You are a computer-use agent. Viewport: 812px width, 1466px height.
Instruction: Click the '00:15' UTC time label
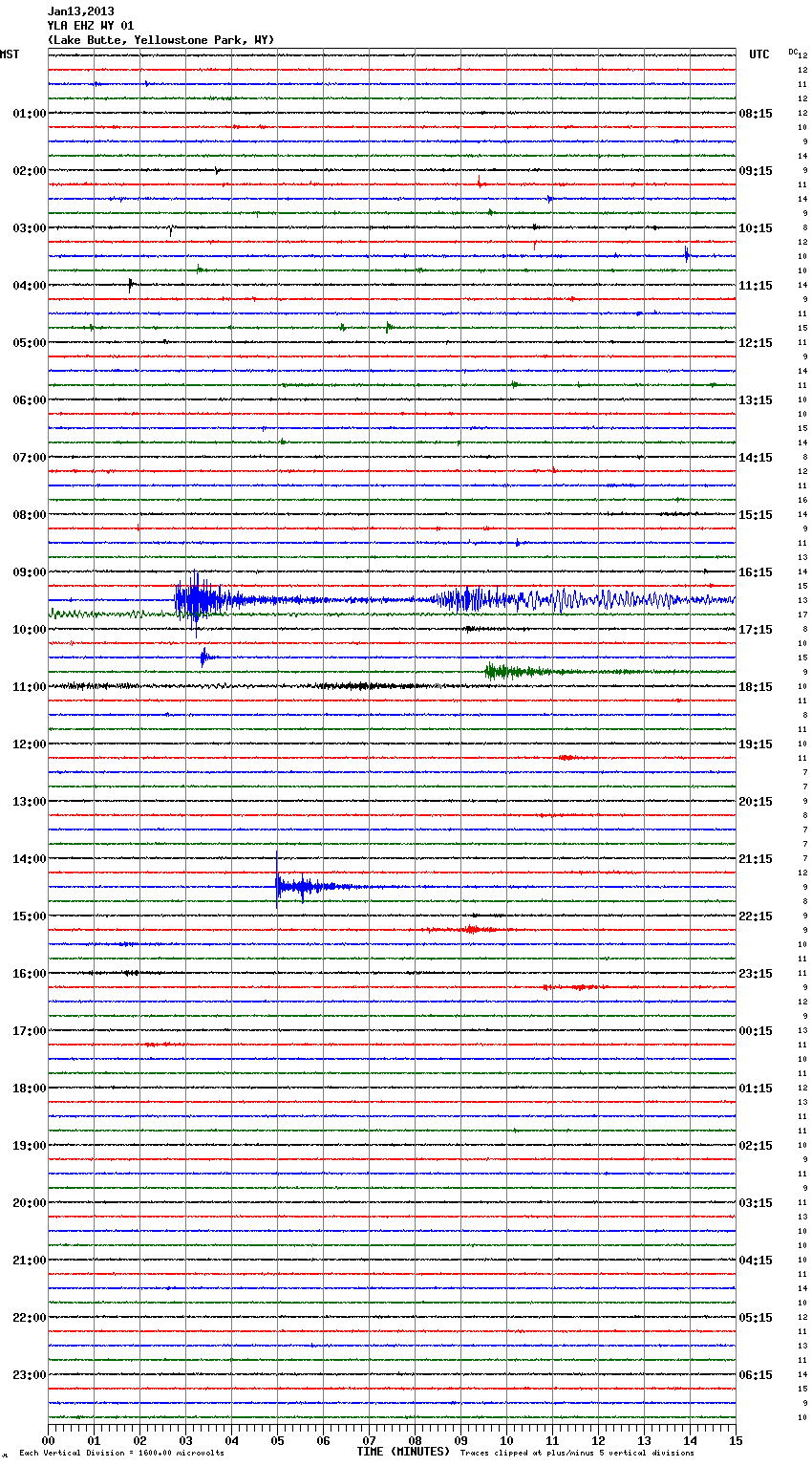[x=756, y=1031]
